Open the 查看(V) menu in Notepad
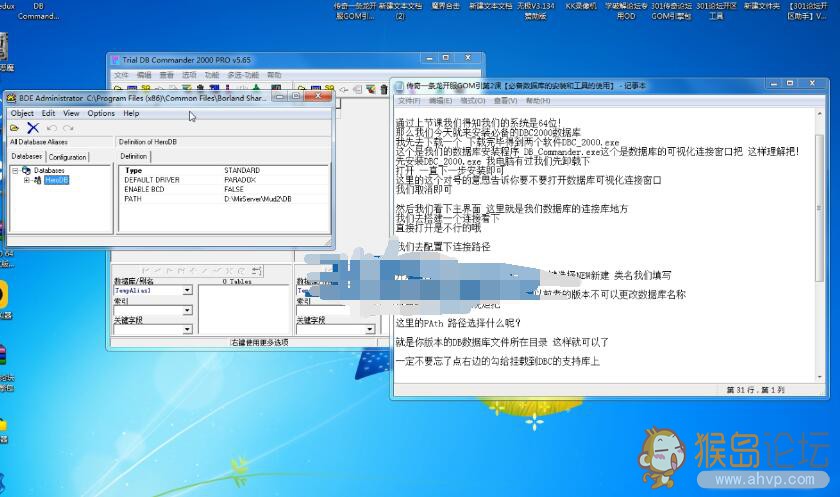 pos(505,101)
